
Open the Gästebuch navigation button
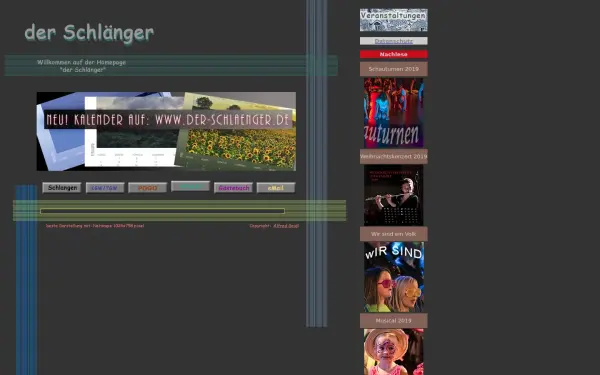[233, 188]
